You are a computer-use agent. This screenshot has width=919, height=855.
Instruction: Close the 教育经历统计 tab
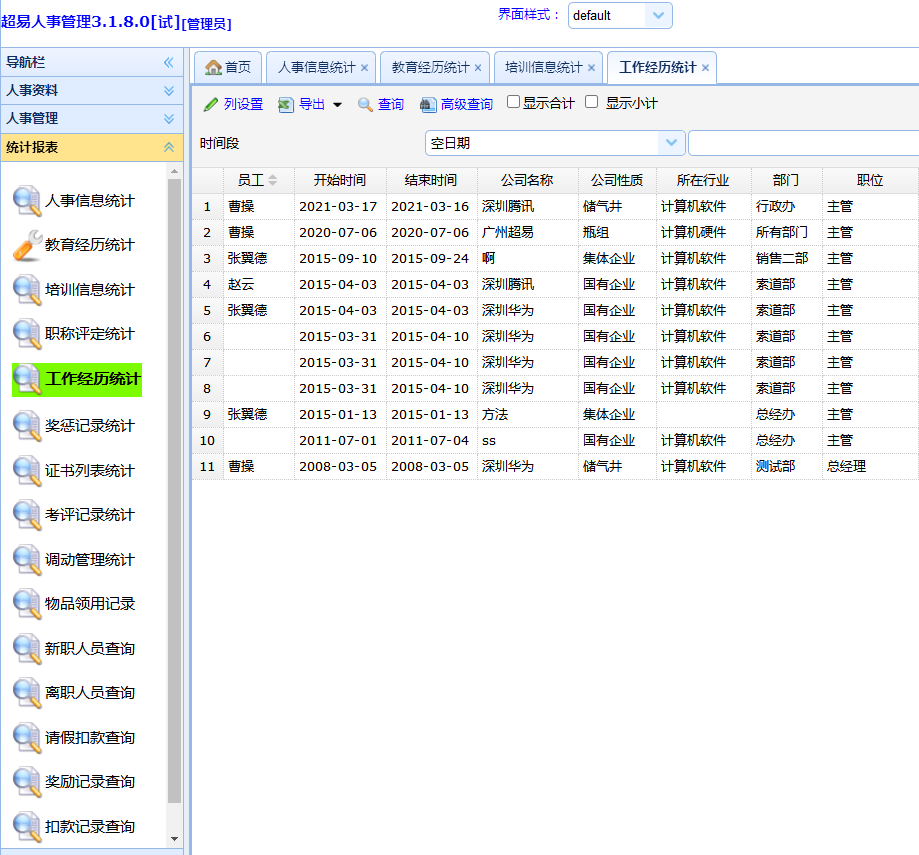pos(478,68)
